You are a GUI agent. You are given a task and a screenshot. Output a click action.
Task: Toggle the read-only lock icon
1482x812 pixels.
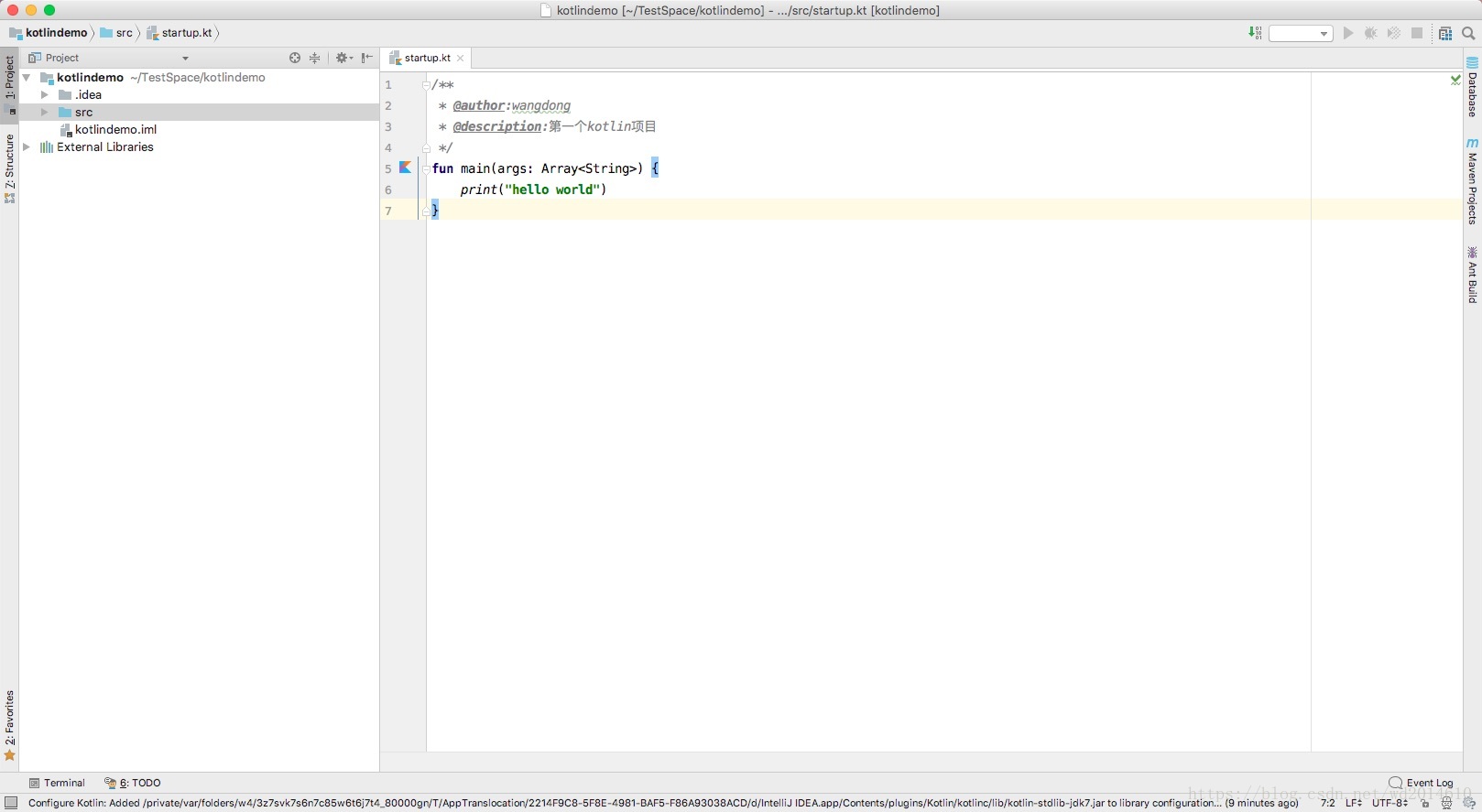tap(1425, 804)
